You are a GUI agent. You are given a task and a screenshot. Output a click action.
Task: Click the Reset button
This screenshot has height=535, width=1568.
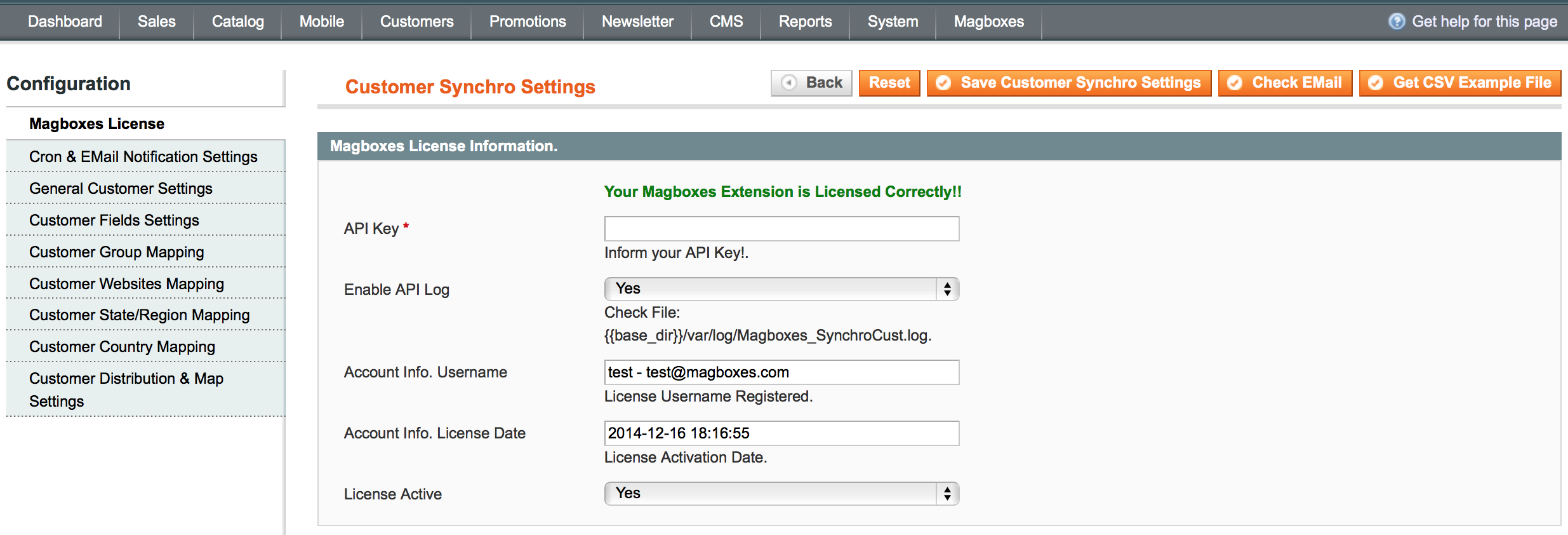pyautogui.click(x=889, y=83)
